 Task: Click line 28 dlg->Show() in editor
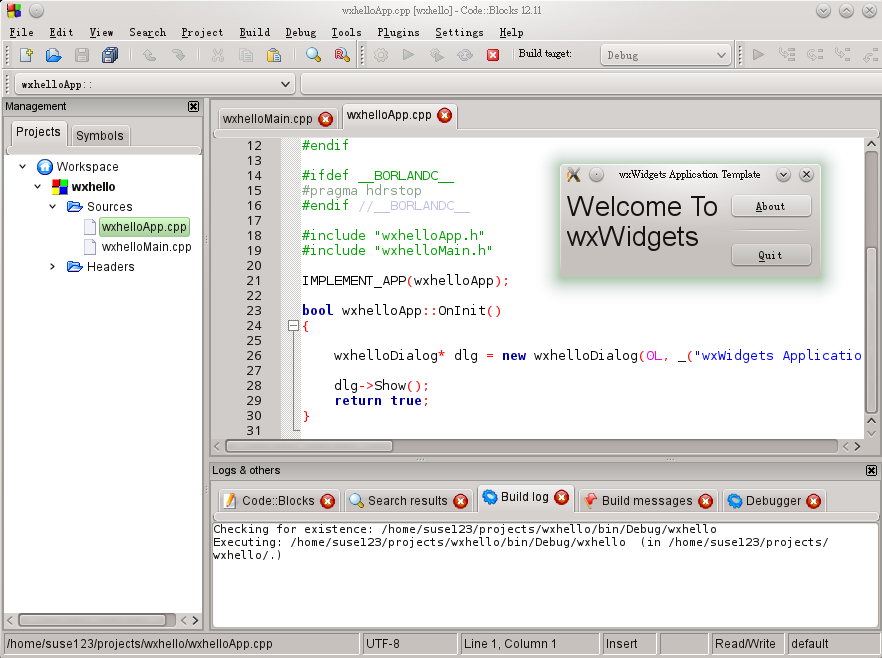click(x=381, y=386)
